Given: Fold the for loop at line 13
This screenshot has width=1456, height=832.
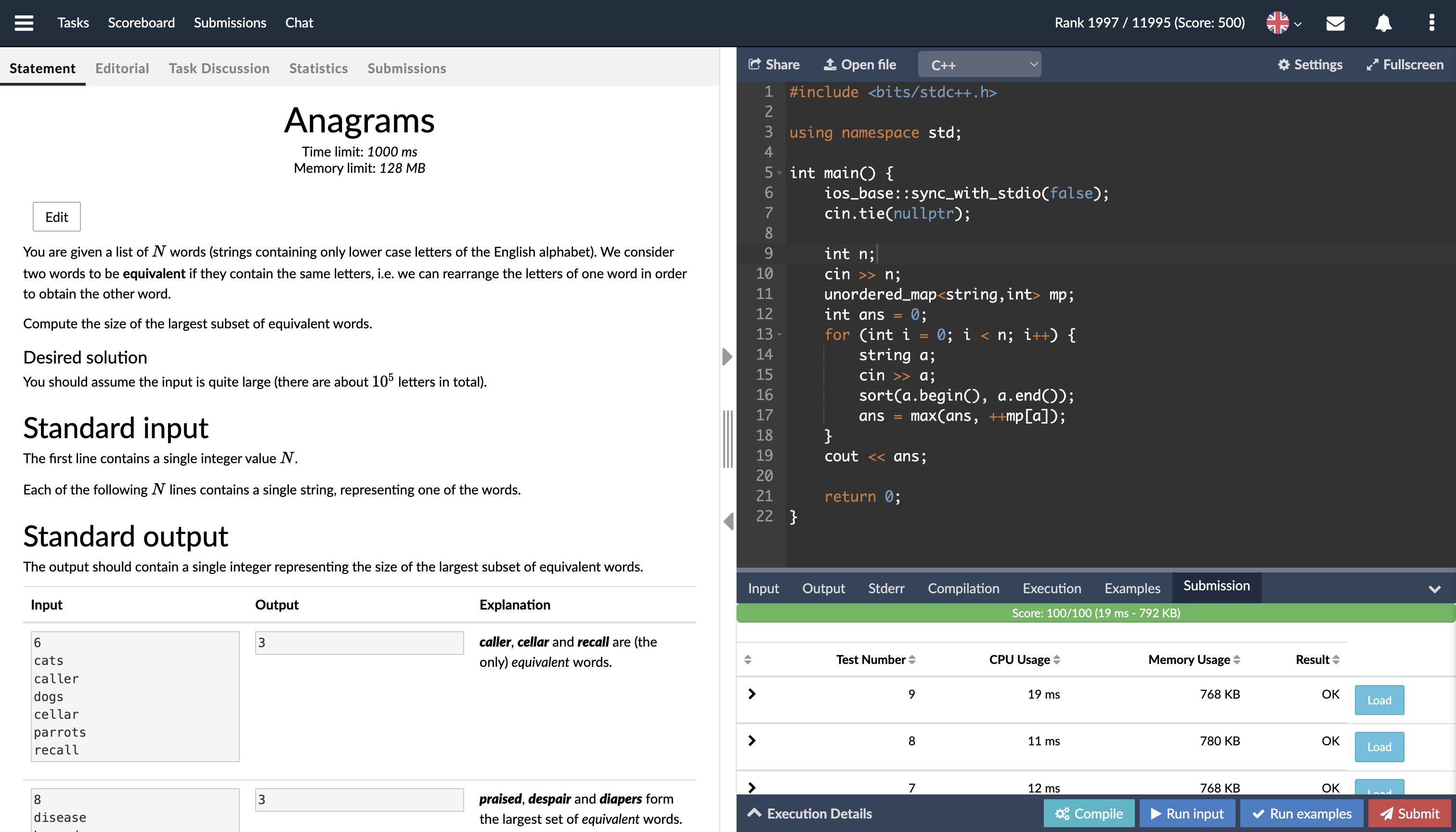Looking at the screenshot, I should point(780,334).
